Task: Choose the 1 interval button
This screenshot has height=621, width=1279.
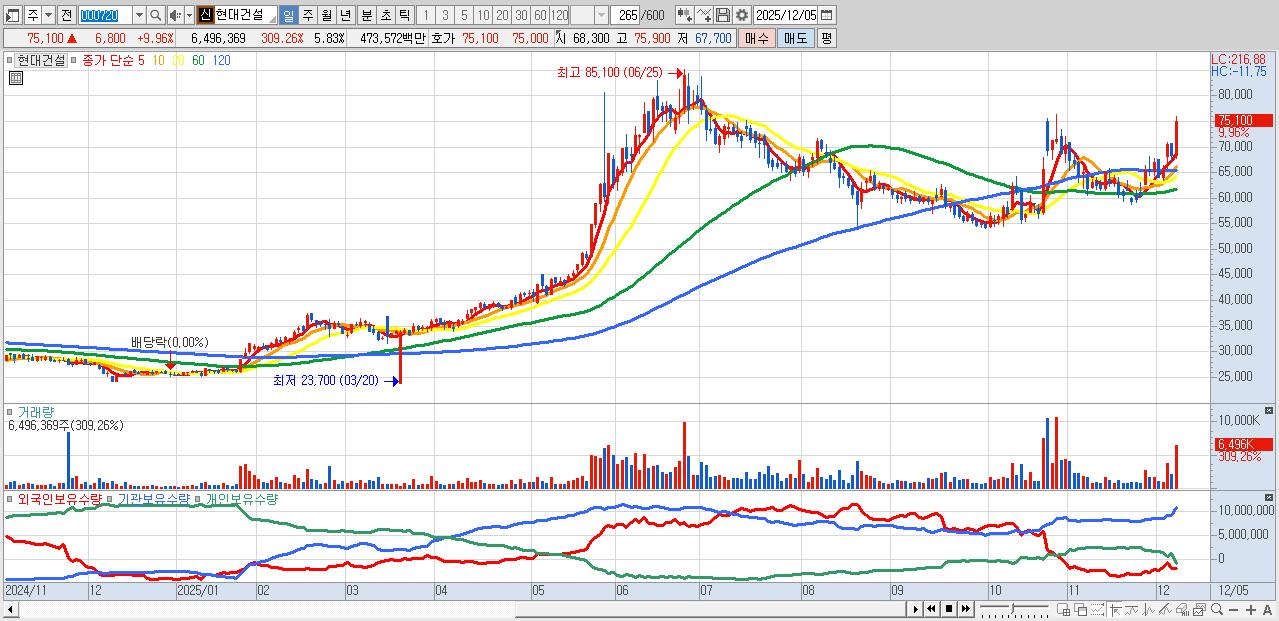Action: [x=425, y=15]
